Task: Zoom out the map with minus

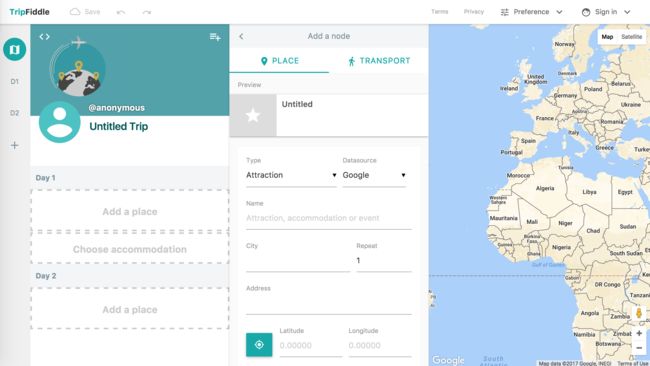Action: point(639,348)
